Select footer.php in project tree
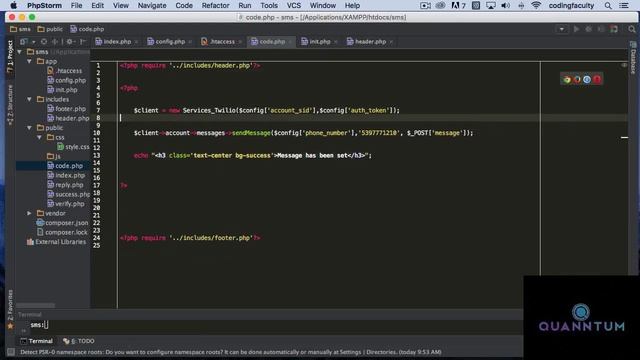 click(x=71, y=109)
